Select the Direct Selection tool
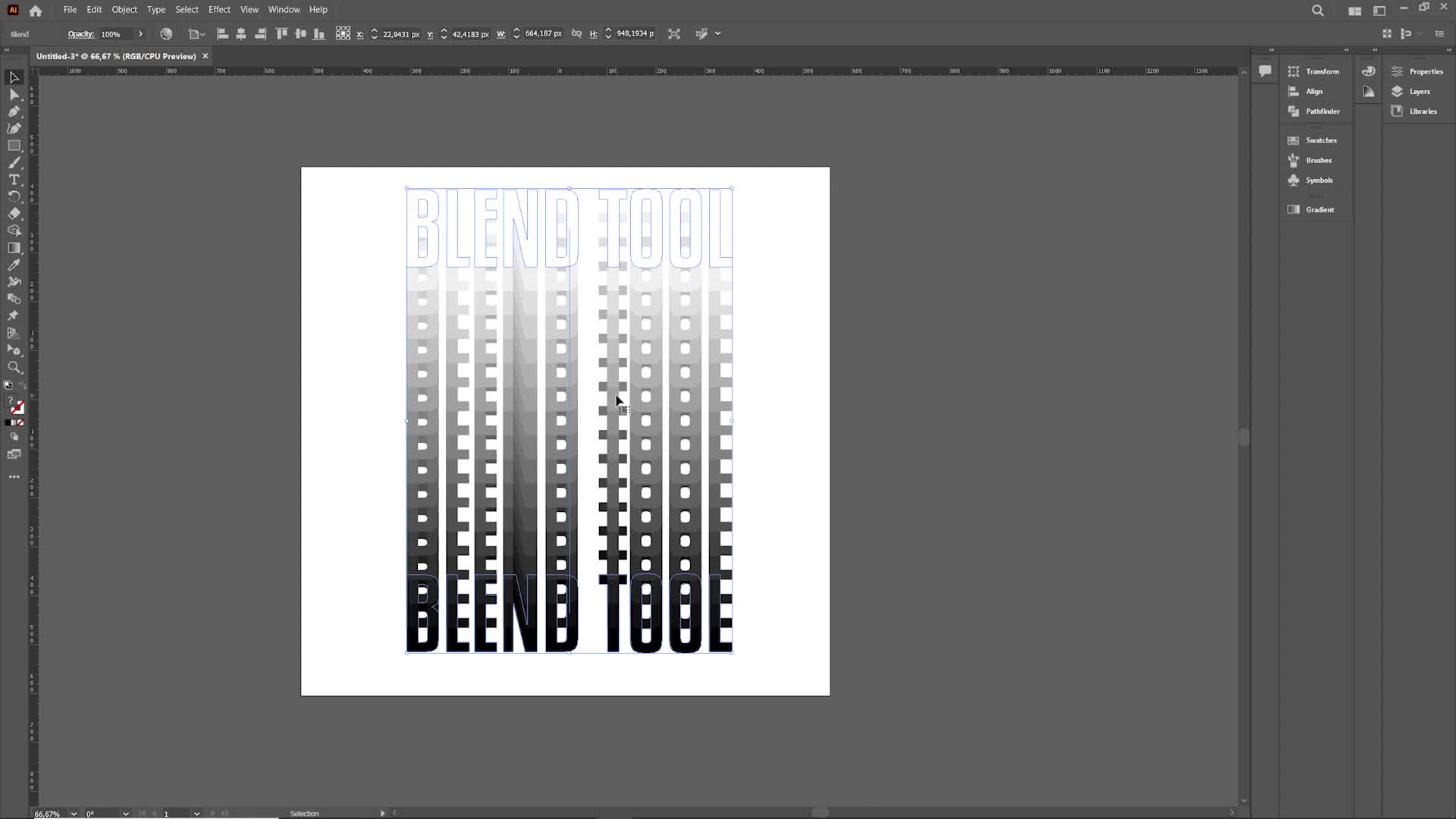The height and width of the screenshot is (819, 1456). coord(14,95)
